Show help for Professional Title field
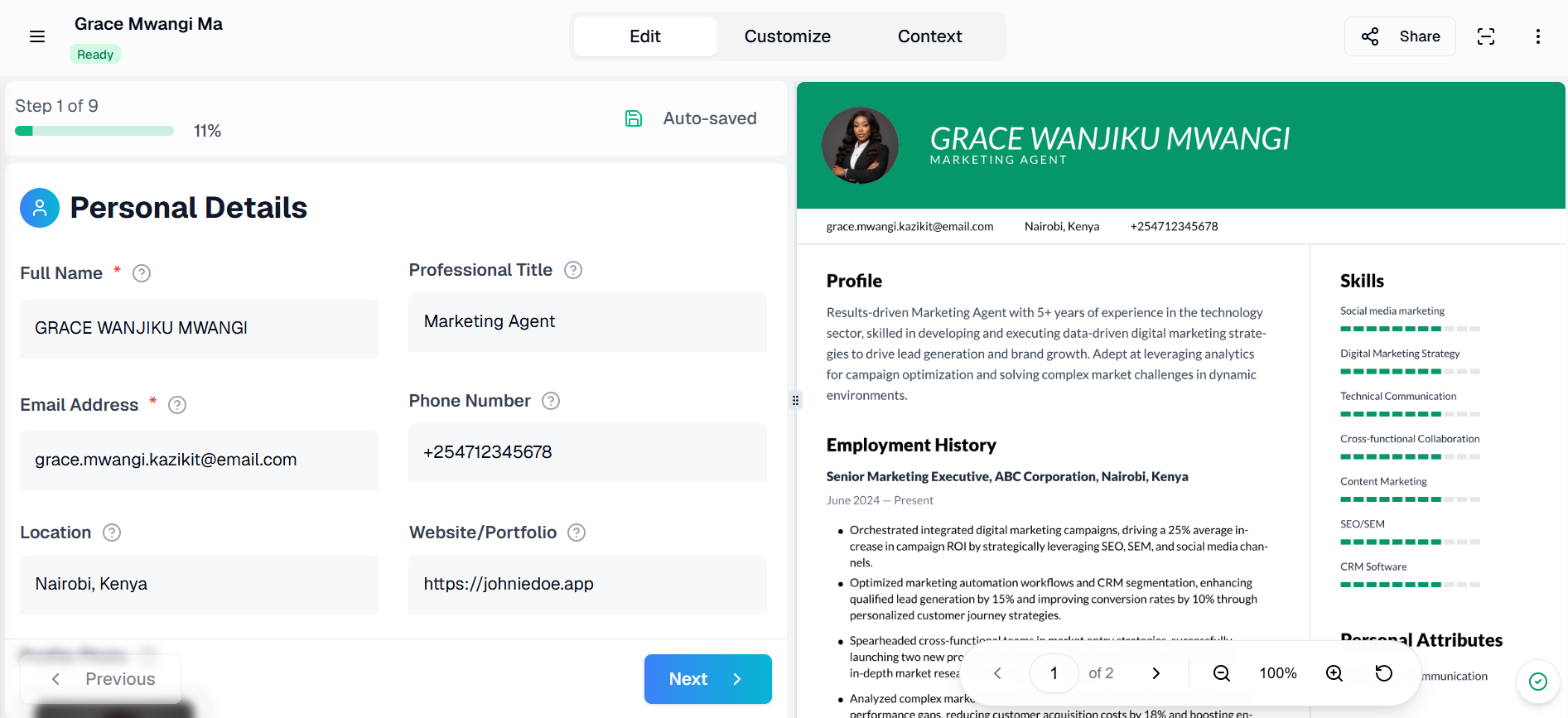Image resolution: width=1568 pixels, height=718 pixels. click(573, 270)
